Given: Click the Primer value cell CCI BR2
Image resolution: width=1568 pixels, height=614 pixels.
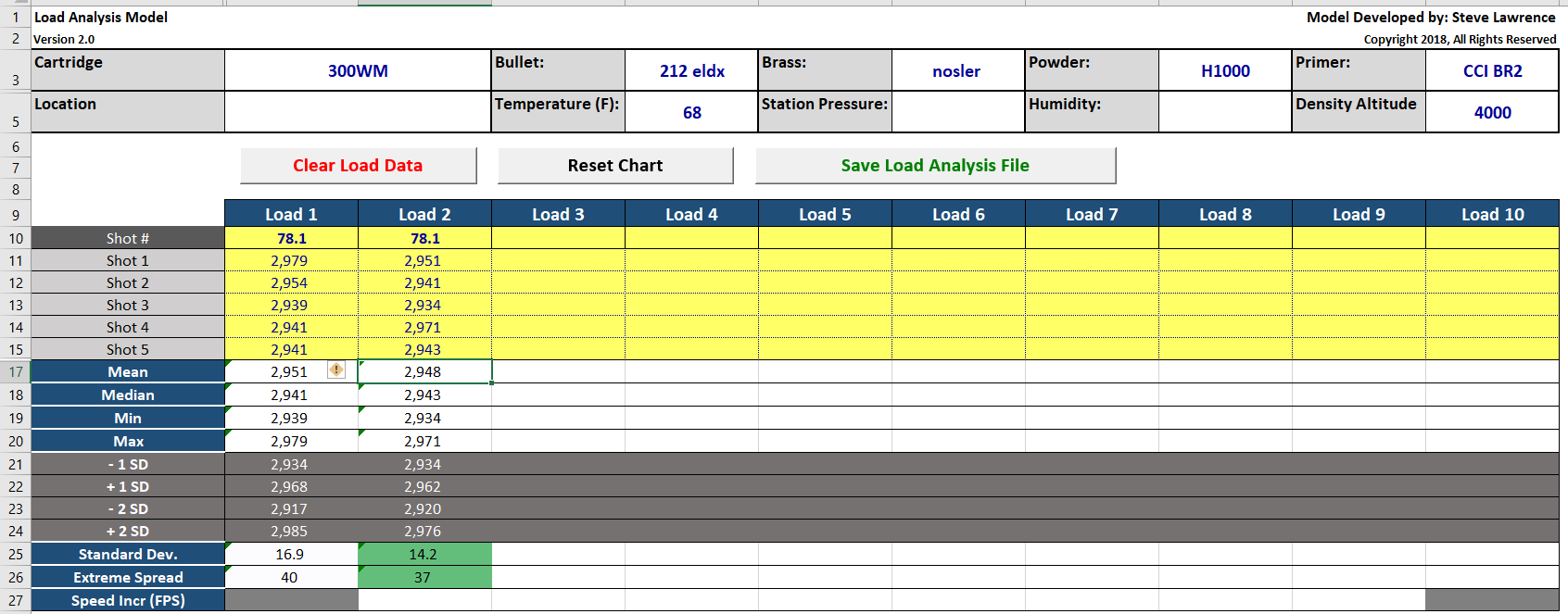Looking at the screenshot, I should coord(1492,71).
